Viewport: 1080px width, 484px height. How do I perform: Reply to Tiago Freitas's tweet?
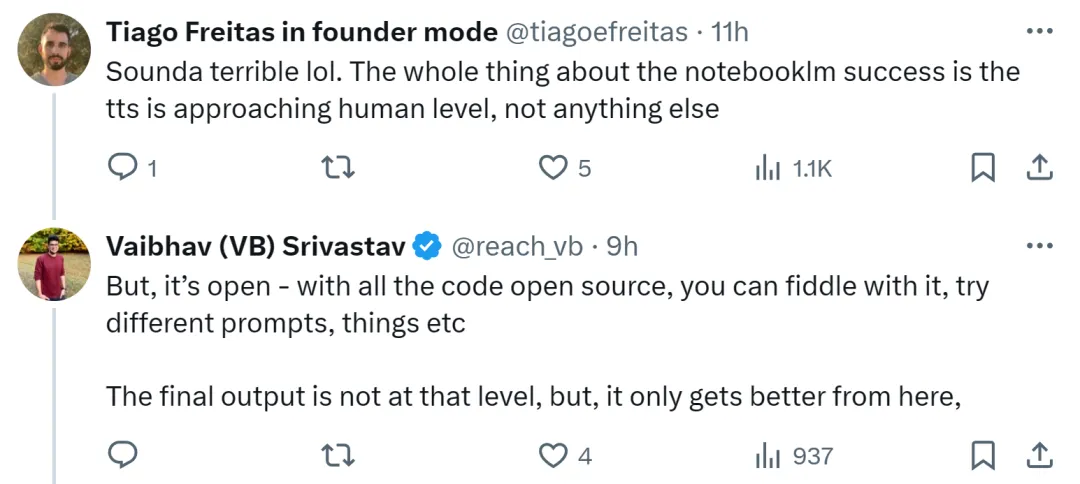point(123,168)
